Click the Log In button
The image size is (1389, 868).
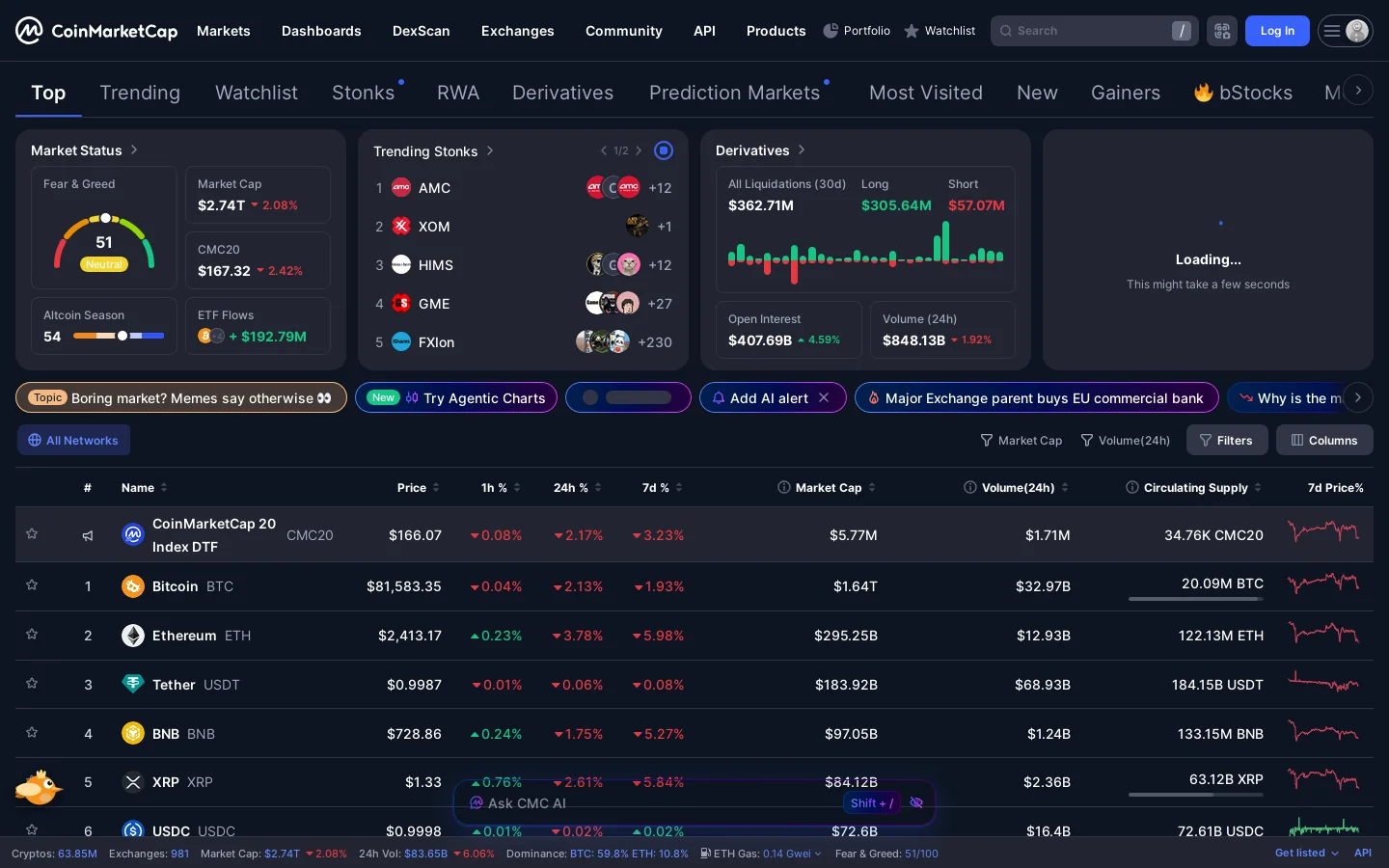[x=1277, y=31]
